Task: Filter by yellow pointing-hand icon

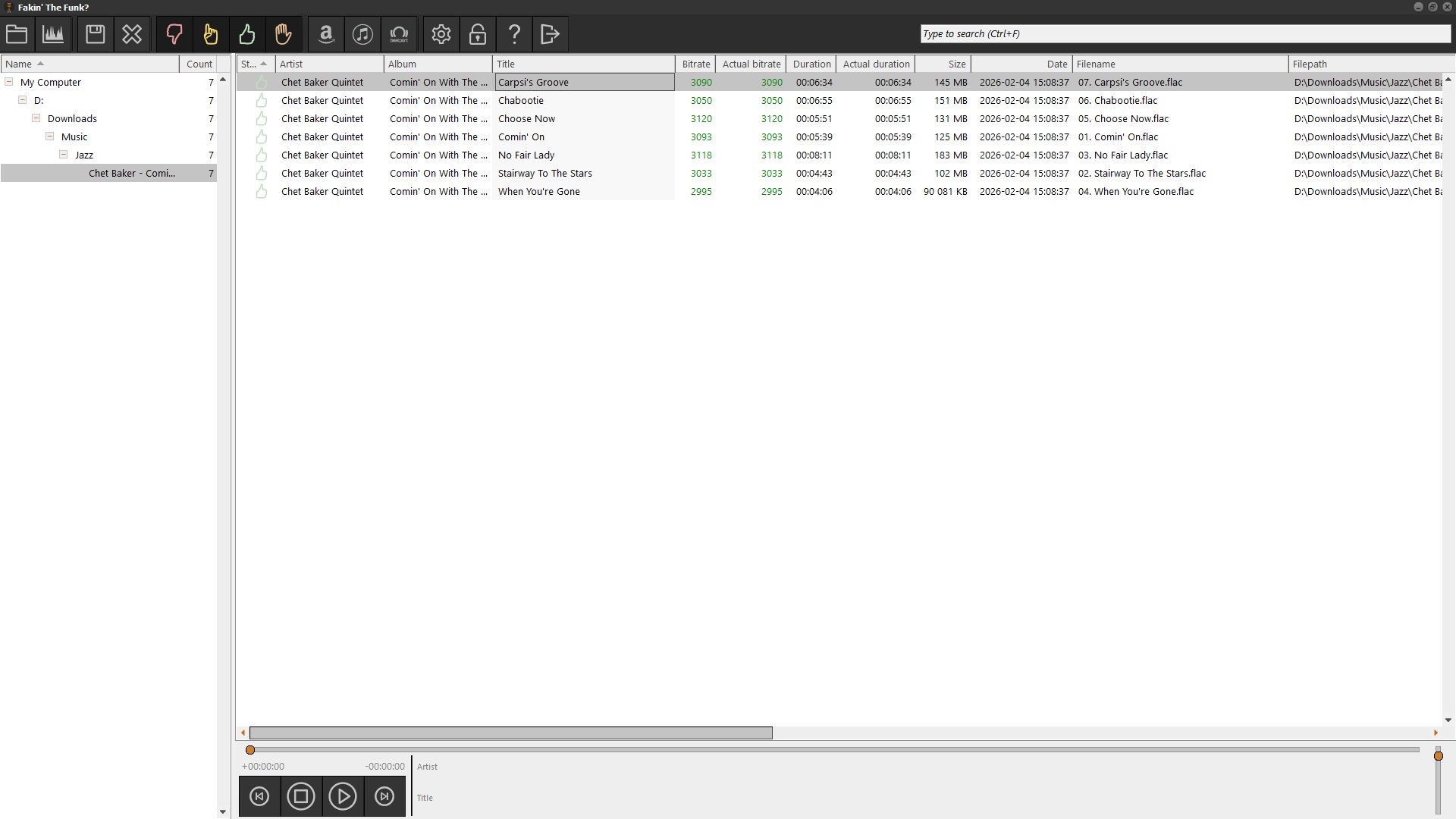Action: (x=210, y=34)
